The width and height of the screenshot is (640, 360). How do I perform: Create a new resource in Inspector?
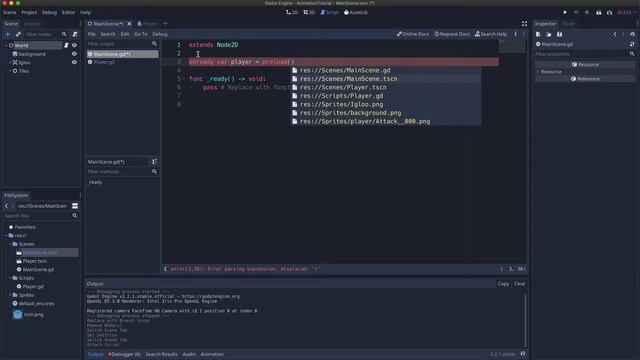pos(538,34)
